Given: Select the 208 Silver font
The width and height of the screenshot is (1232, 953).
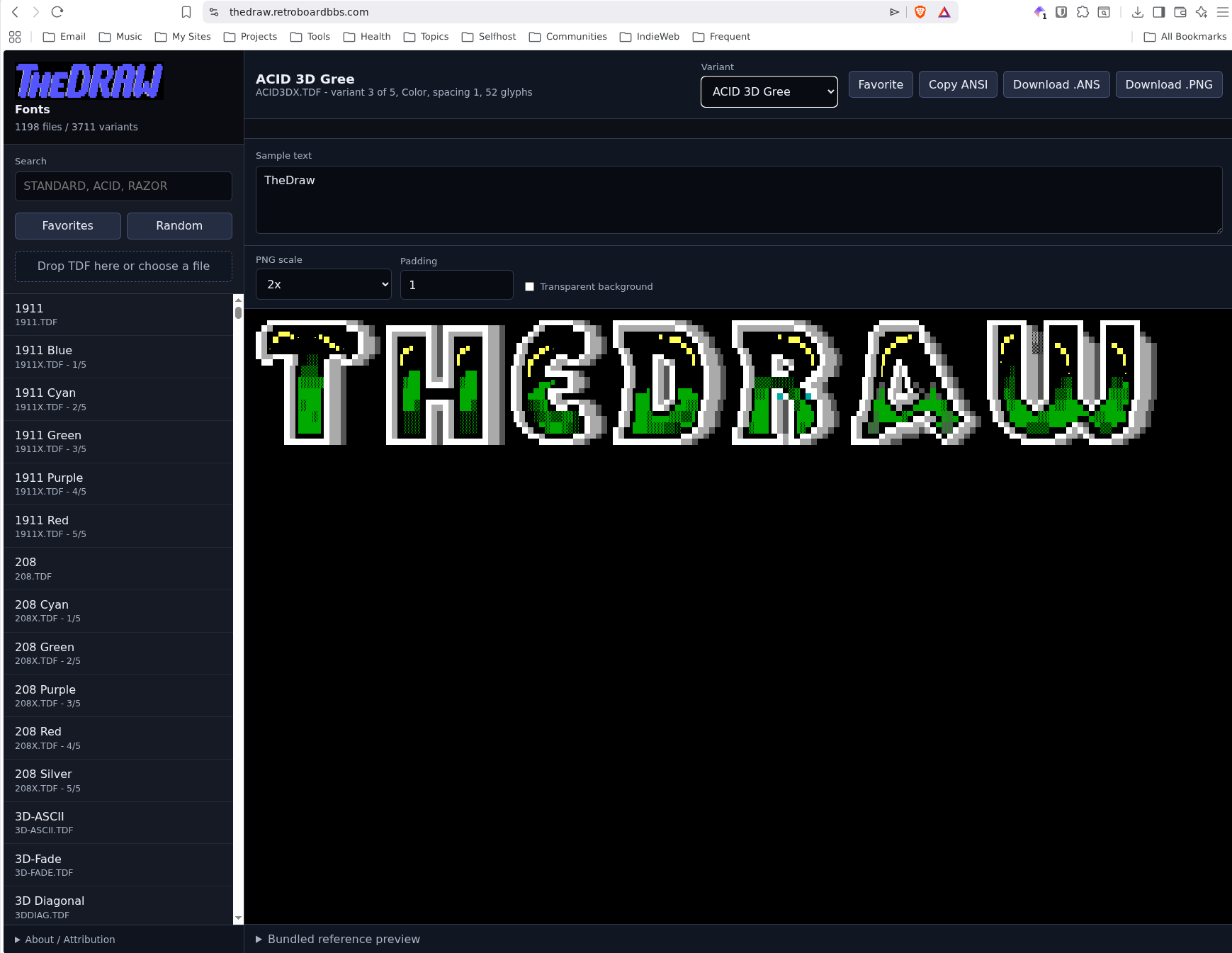Looking at the screenshot, I should pos(118,780).
